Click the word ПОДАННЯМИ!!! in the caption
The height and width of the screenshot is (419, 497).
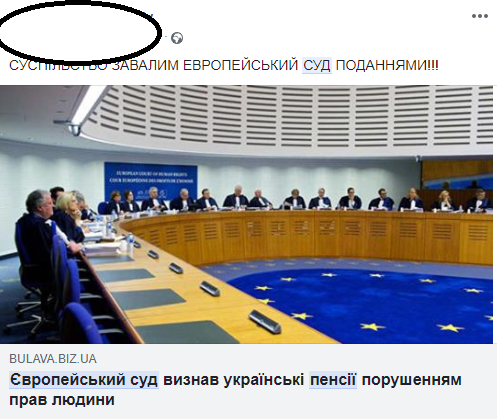tap(387, 65)
